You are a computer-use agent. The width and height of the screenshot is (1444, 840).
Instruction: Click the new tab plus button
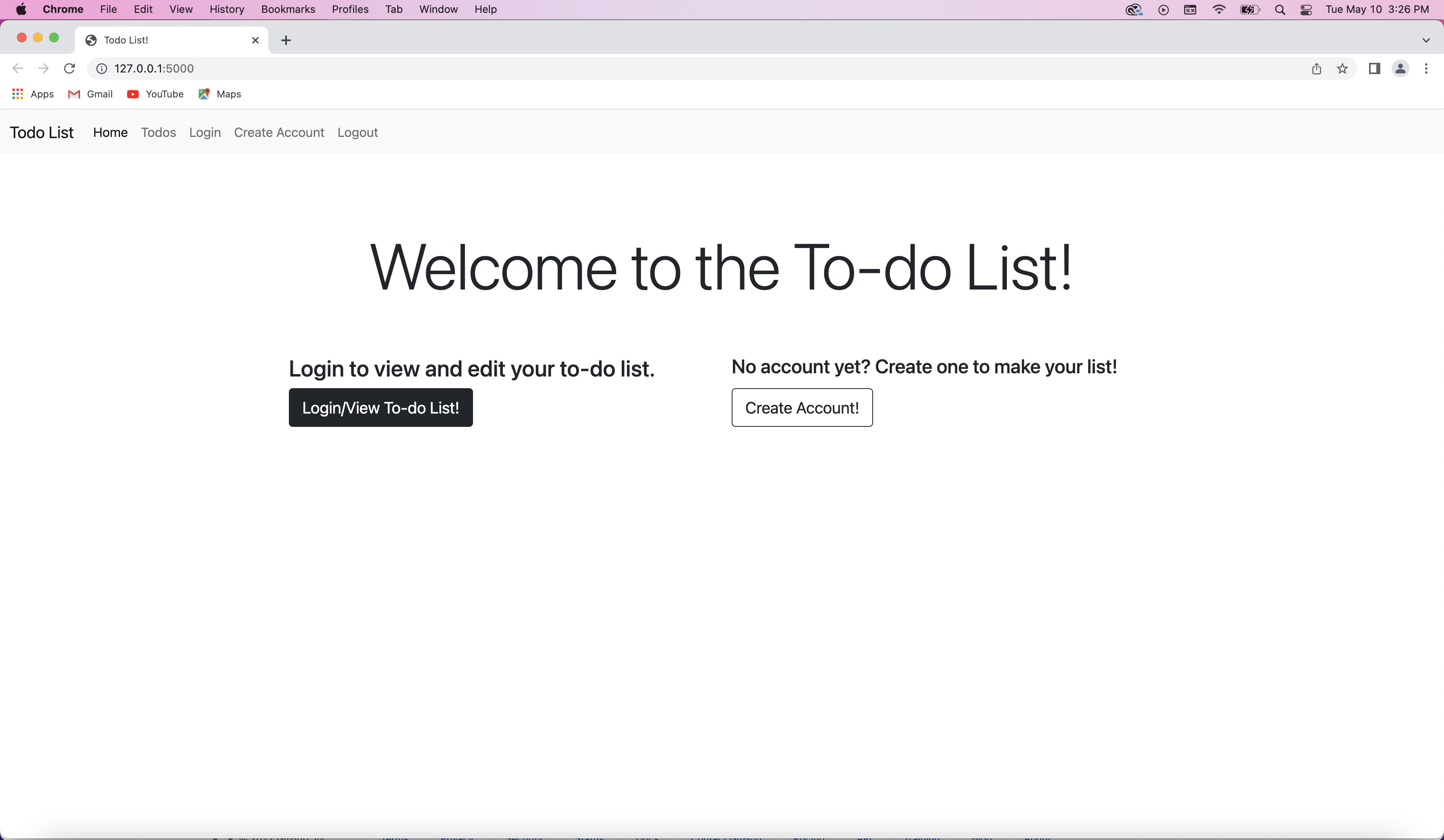point(286,40)
